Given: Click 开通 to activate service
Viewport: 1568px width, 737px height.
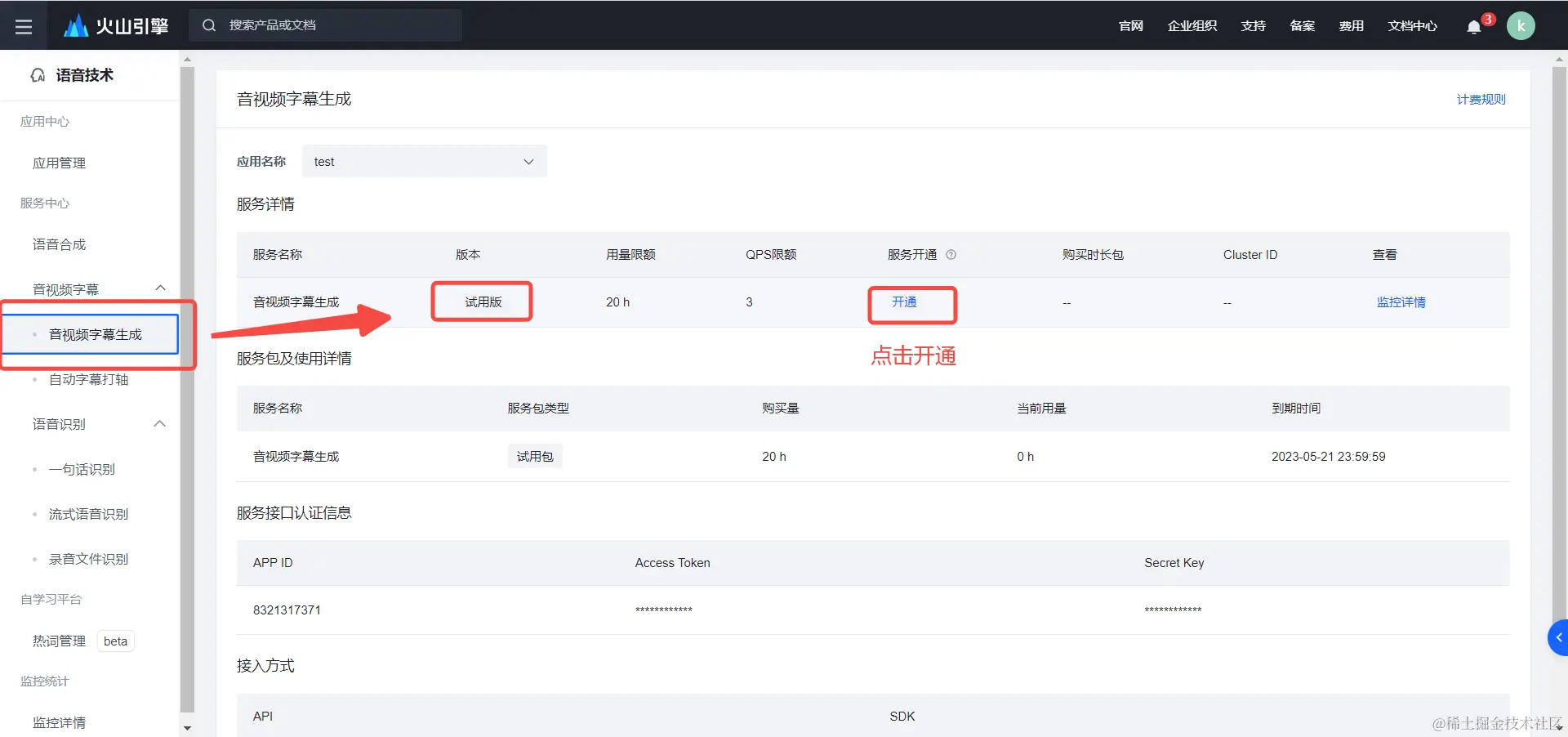Looking at the screenshot, I should pyautogui.click(x=904, y=302).
